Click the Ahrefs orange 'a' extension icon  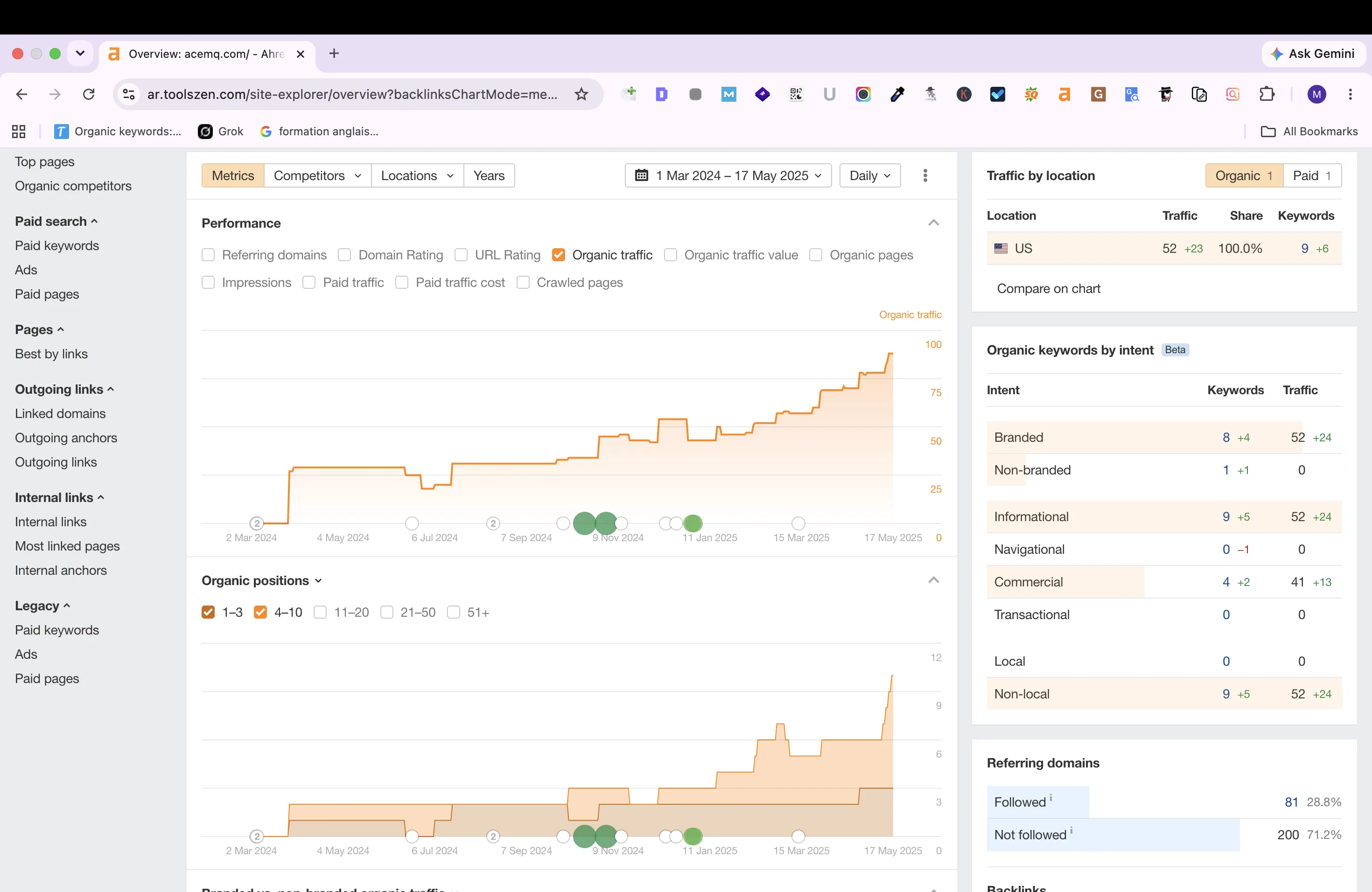click(x=1065, y=94)
